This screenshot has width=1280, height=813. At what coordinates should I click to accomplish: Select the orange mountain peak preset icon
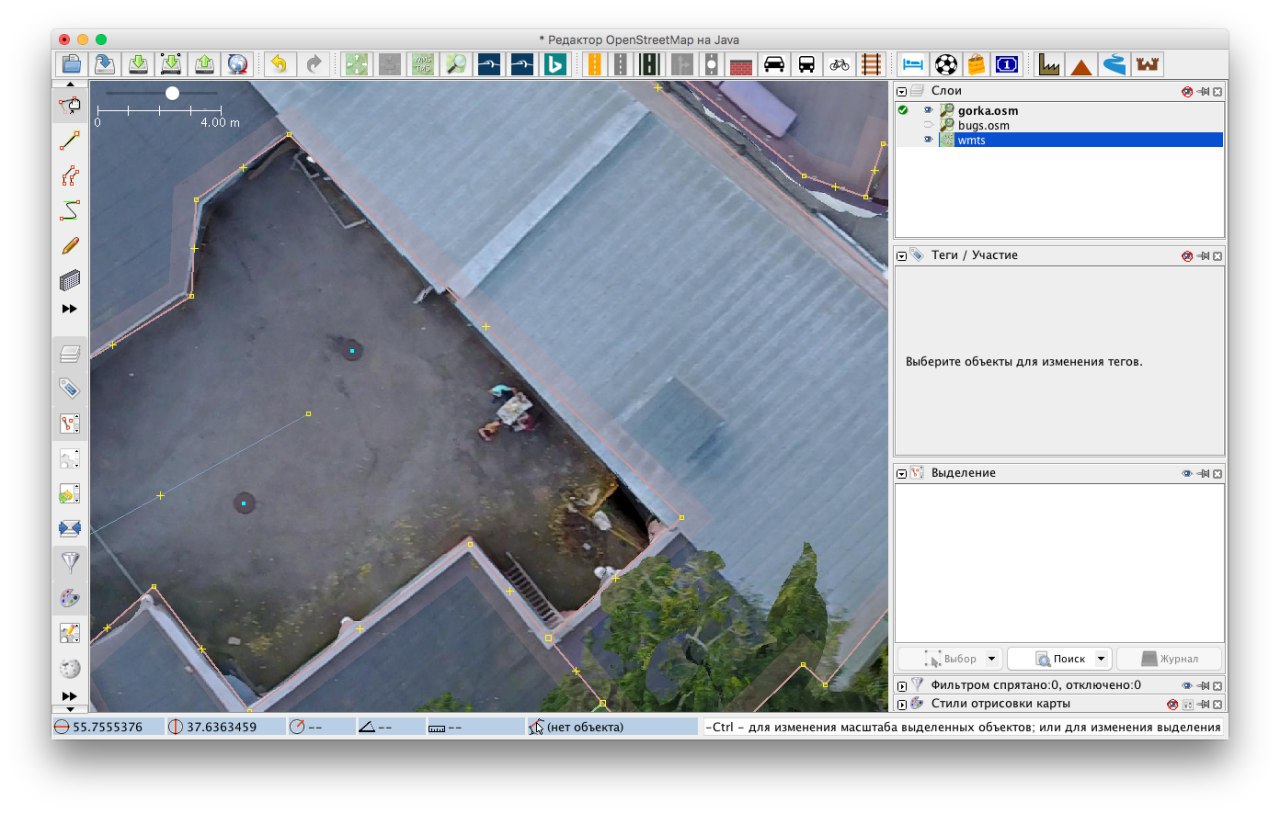point(1081,65)
